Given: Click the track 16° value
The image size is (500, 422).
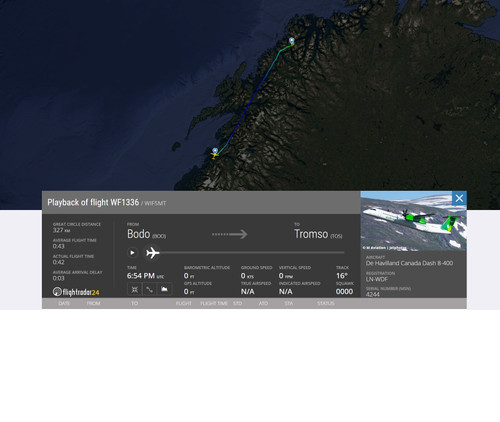Looking at the screenshot, I should tap(342, 276).
